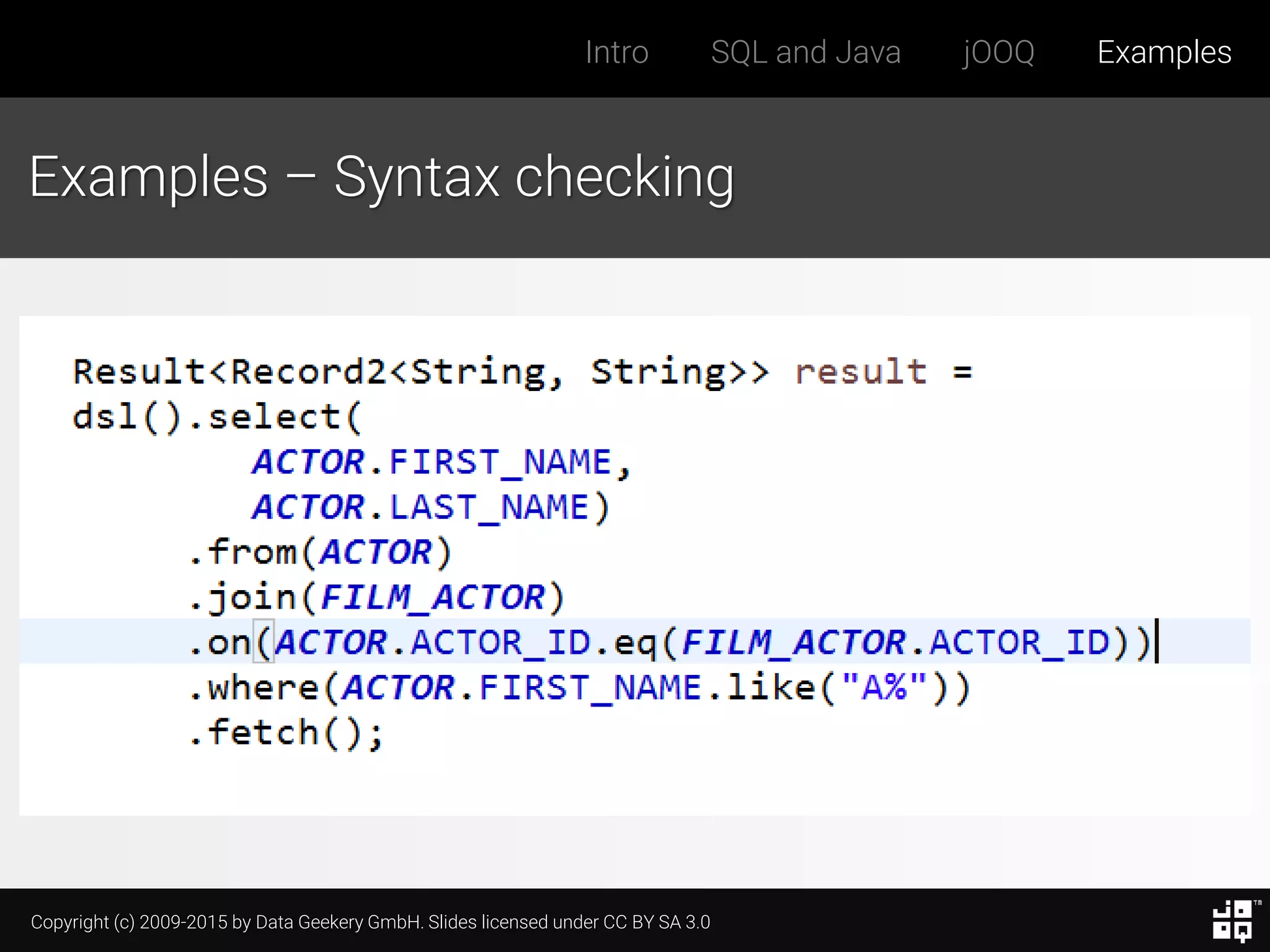The height and width of the screenshot is (952, 1270).
Task: Click ACTOR.FIRST_NAME in select clause
Action: tap(432, 462)
